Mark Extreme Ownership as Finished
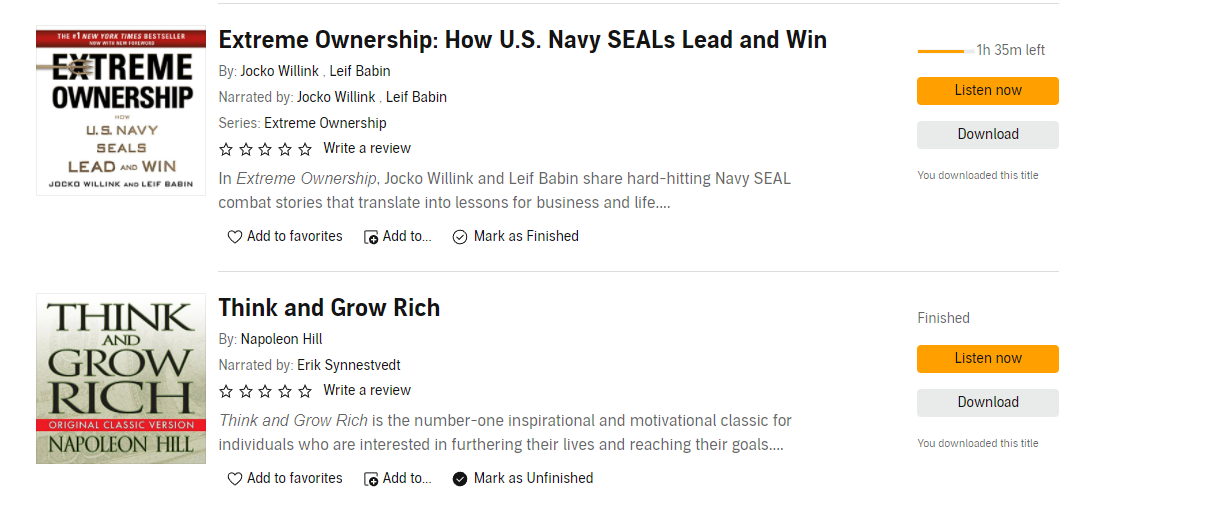The image size is (1229, 509). click(x=516, y=237)
